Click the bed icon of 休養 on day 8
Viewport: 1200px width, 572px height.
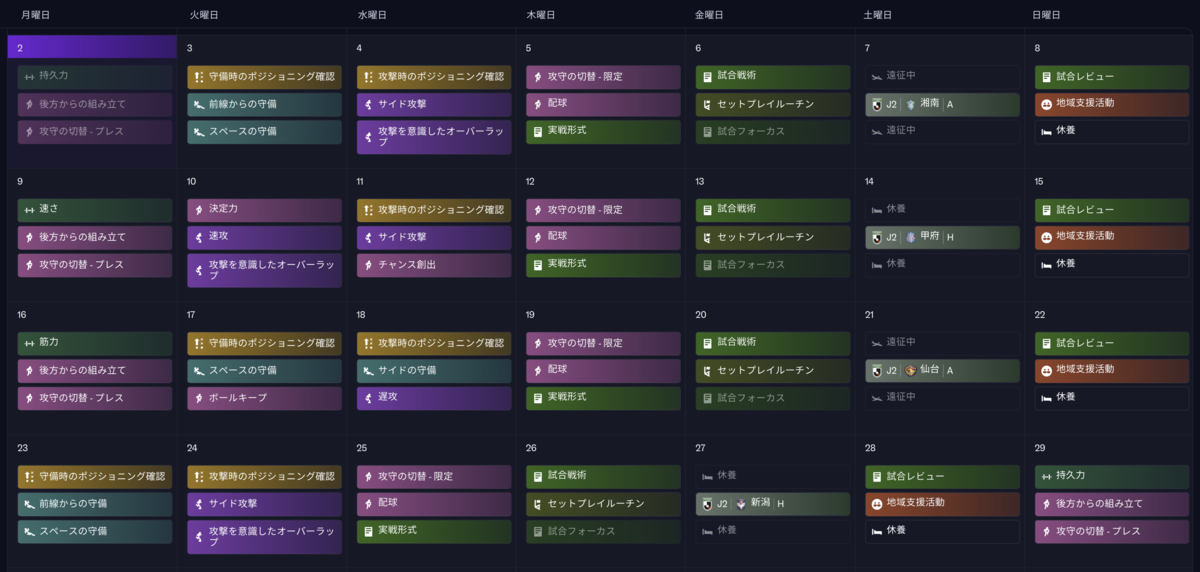1045,131
